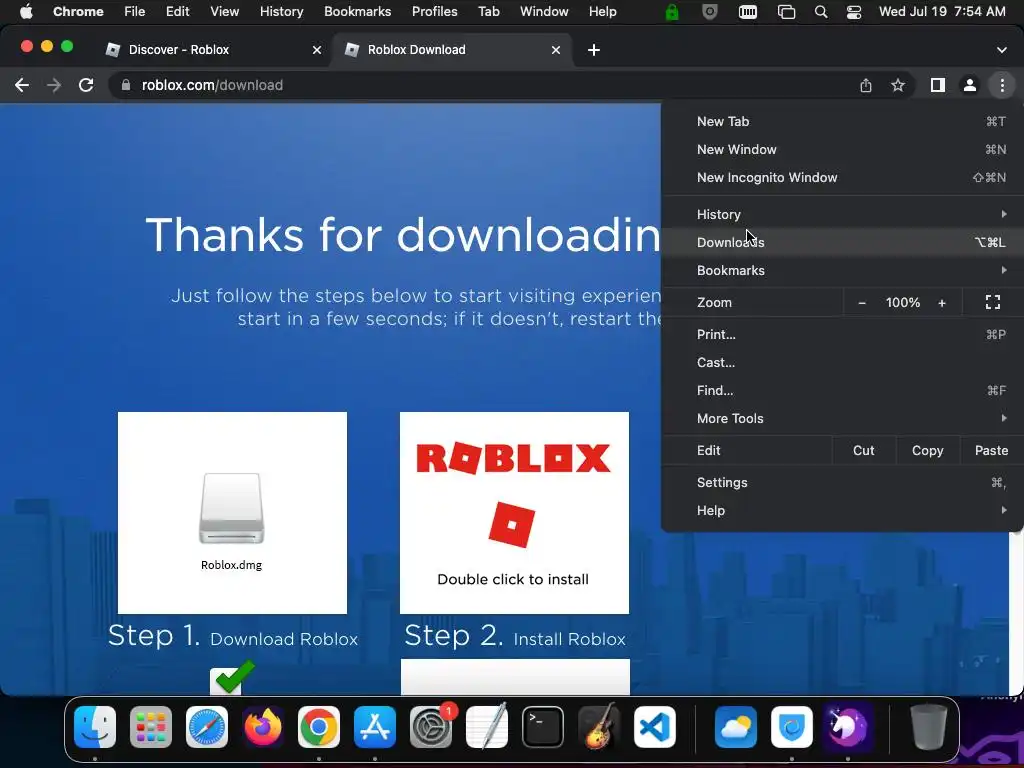This screenshot has width=1024, height=768.
Task: Open Control Center in the menu bar
Action: 854,12
